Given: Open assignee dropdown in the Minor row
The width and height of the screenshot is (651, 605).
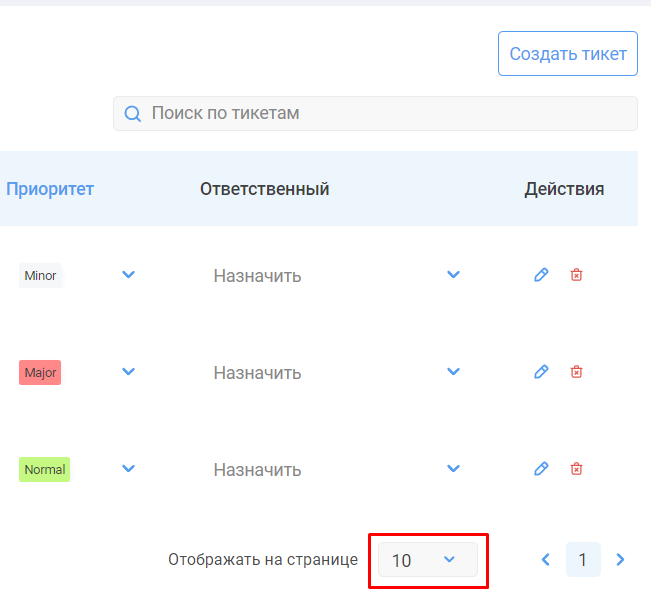Looking at the screenshot, I should (453, 275).
